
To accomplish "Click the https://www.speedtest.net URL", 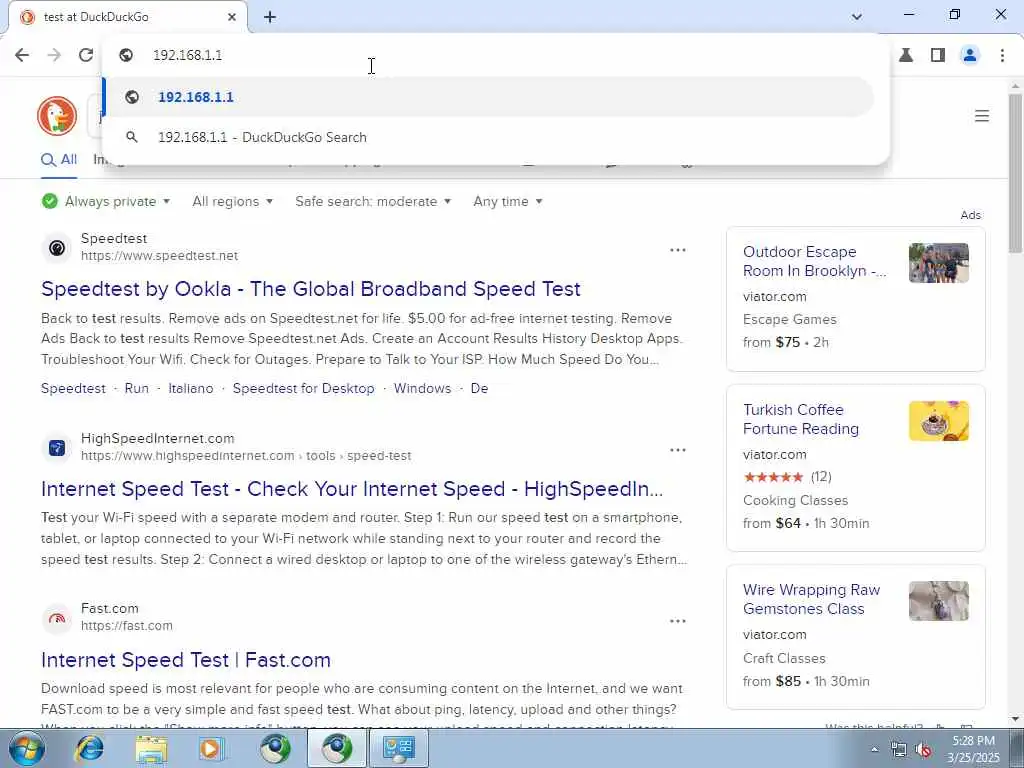I will click(x=159, y=255).
